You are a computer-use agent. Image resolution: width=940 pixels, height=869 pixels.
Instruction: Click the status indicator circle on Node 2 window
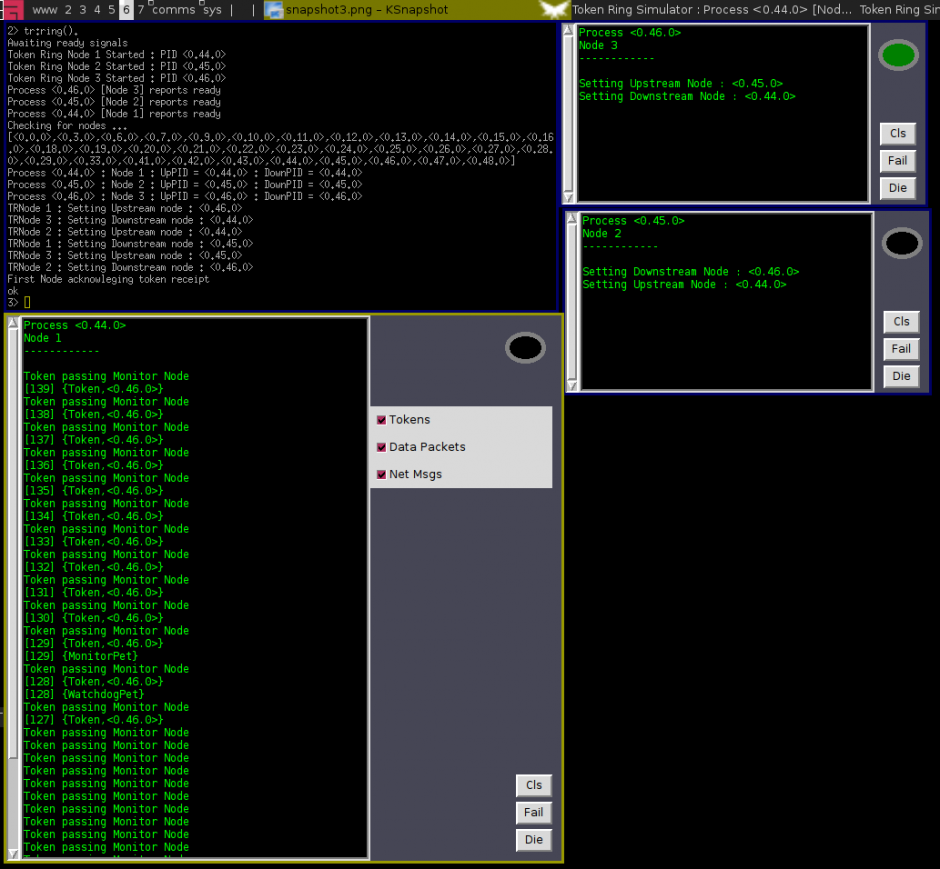click(900, 242)
